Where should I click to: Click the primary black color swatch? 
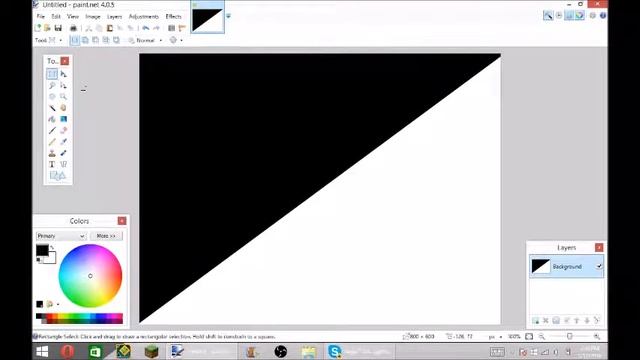point(42,250)
